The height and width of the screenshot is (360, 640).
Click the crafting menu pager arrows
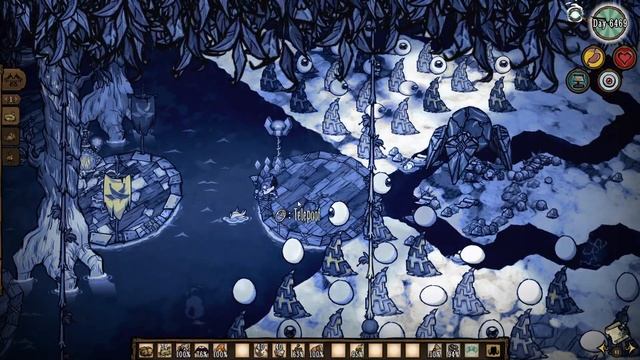pyautogui.click(x=11, y=99)
